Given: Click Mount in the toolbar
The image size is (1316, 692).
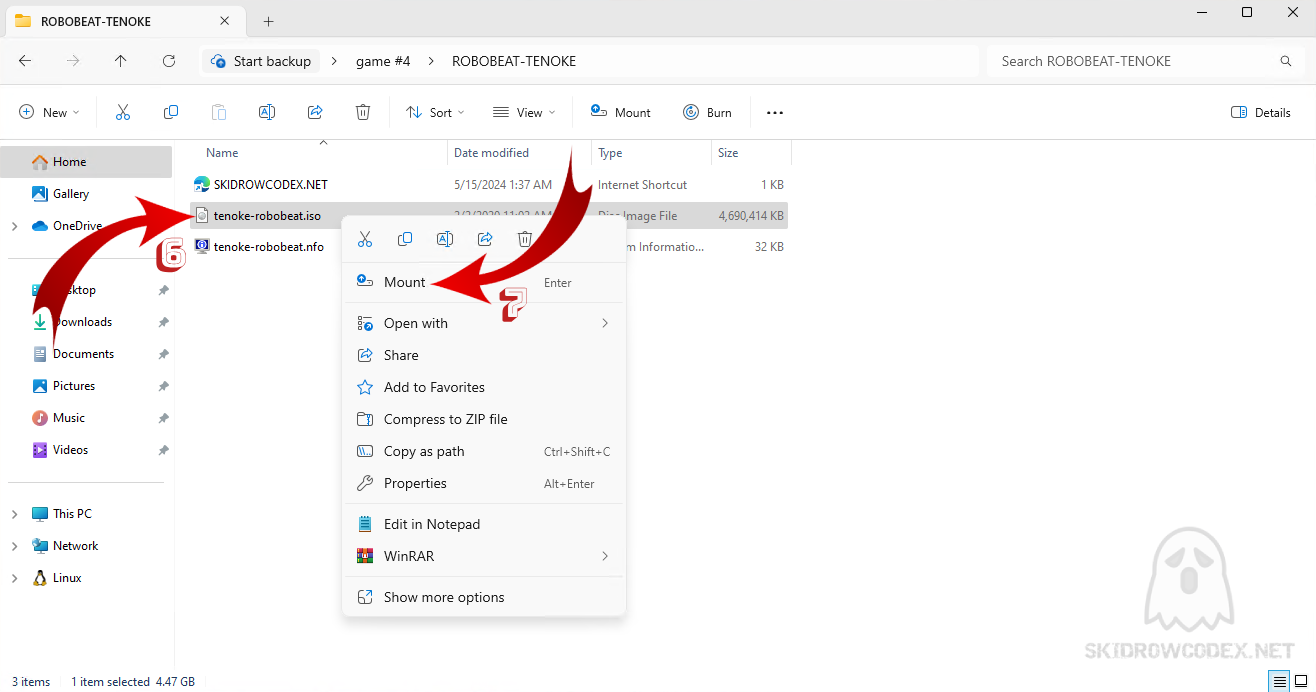Looking at the screenshot, I should [620, 113].
